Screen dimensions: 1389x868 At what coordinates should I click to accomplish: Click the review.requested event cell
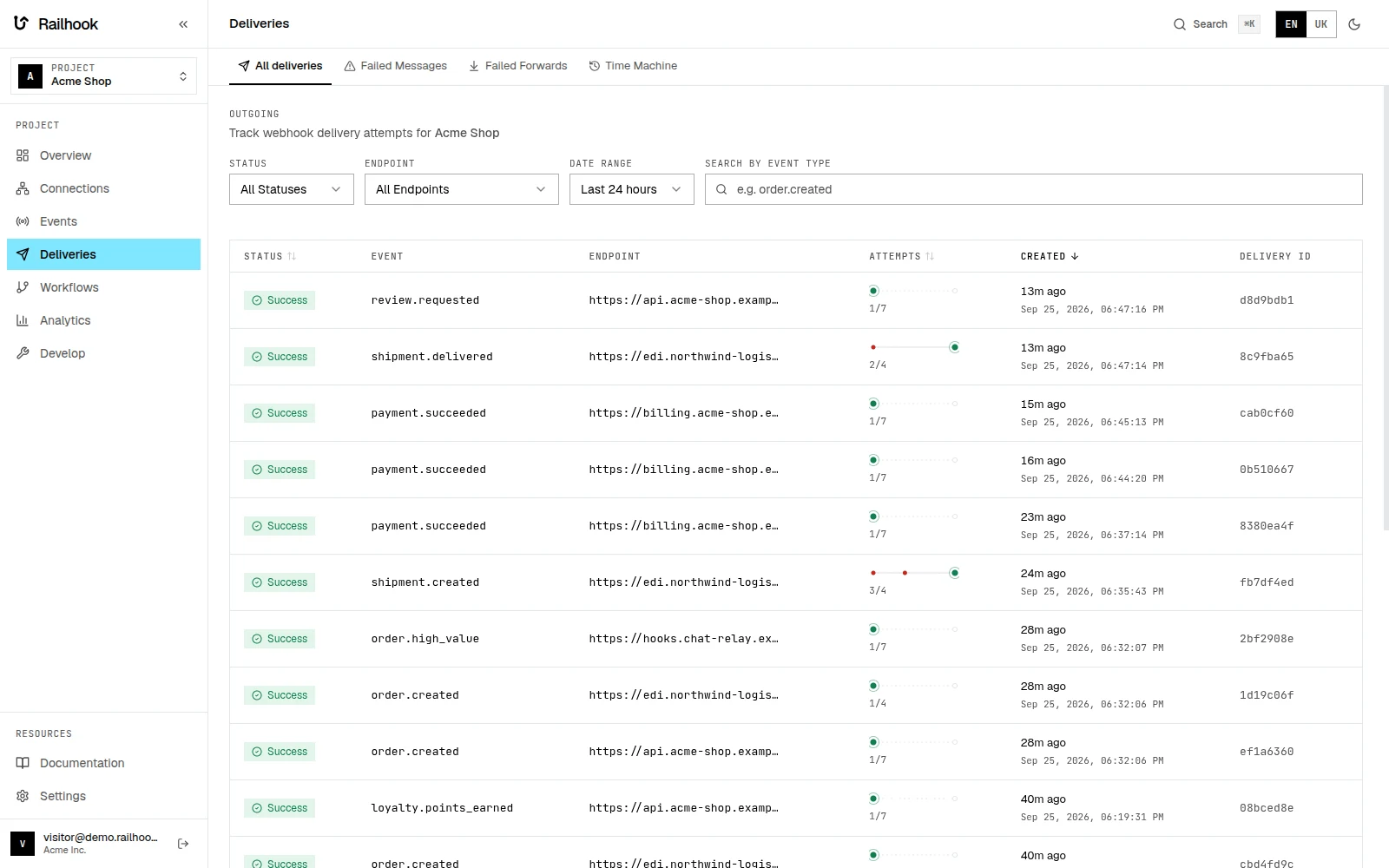pyautogui.click(x=425, y=300)
